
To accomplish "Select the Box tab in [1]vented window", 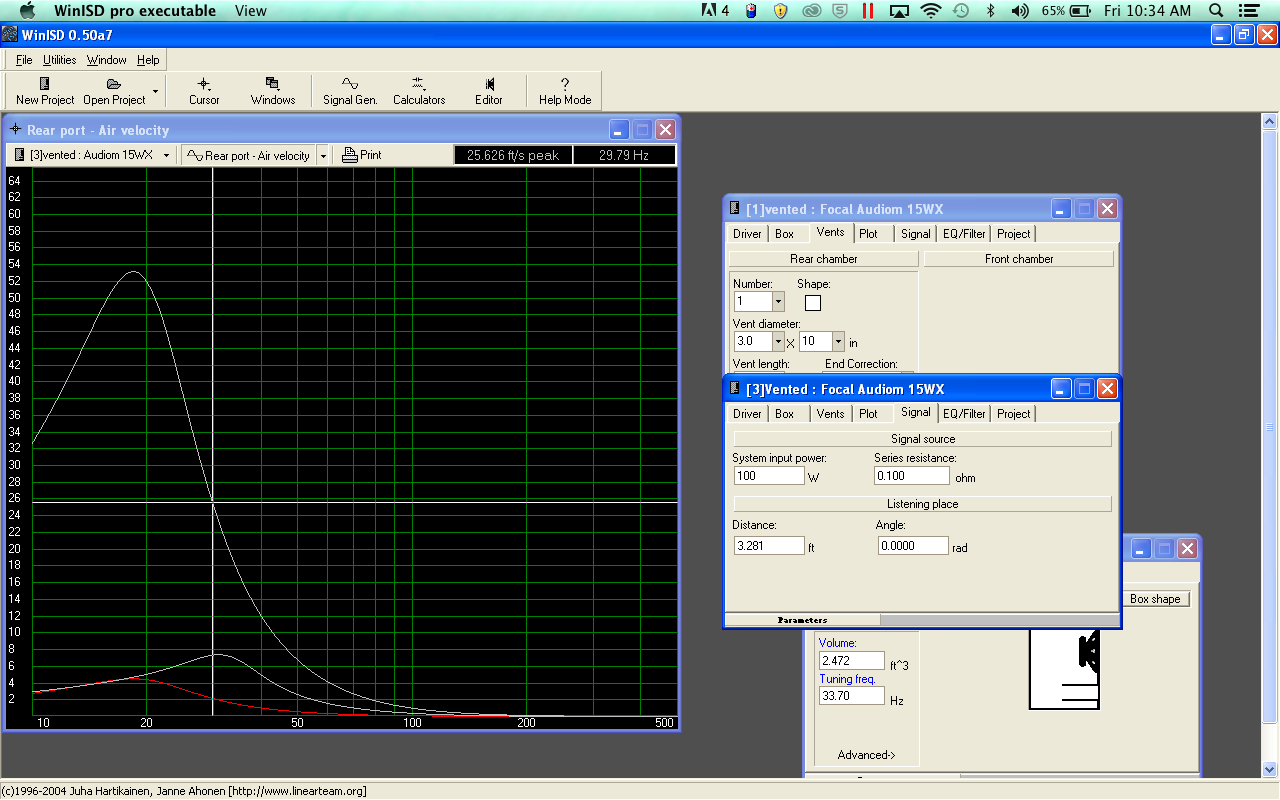I will (785, 233).
